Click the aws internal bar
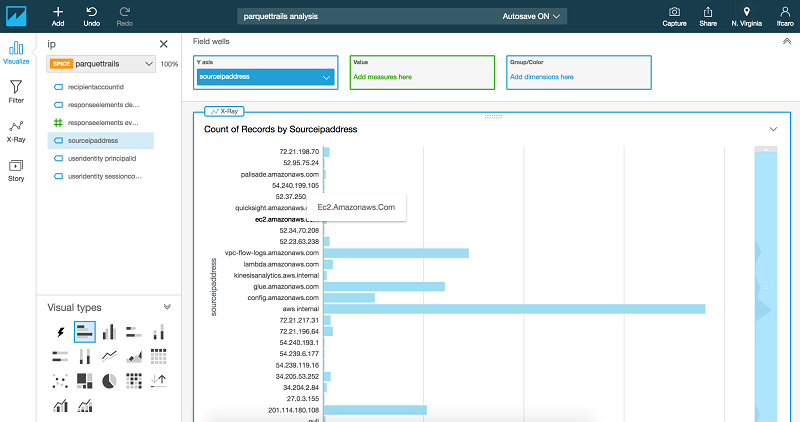The width and height of the screenshot is (800, 422). [x=514, y=309]
